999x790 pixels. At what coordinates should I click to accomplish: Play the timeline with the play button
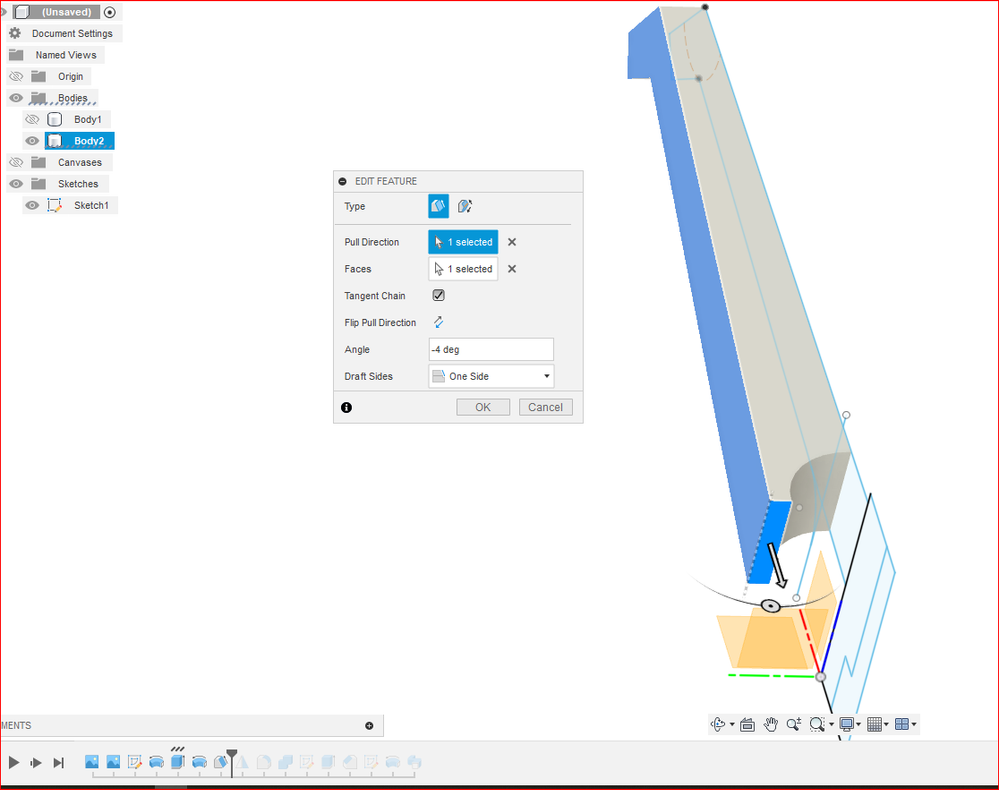[x=13, y=763]
